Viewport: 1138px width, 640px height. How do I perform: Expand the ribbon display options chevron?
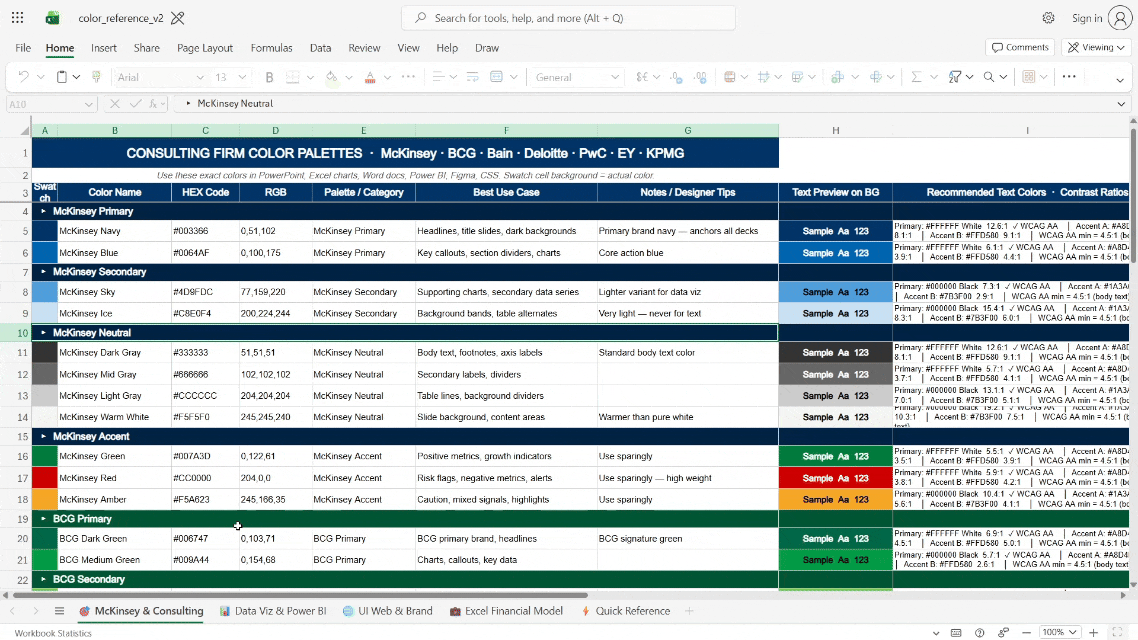pyautogui.click(x=1120, y=80)
